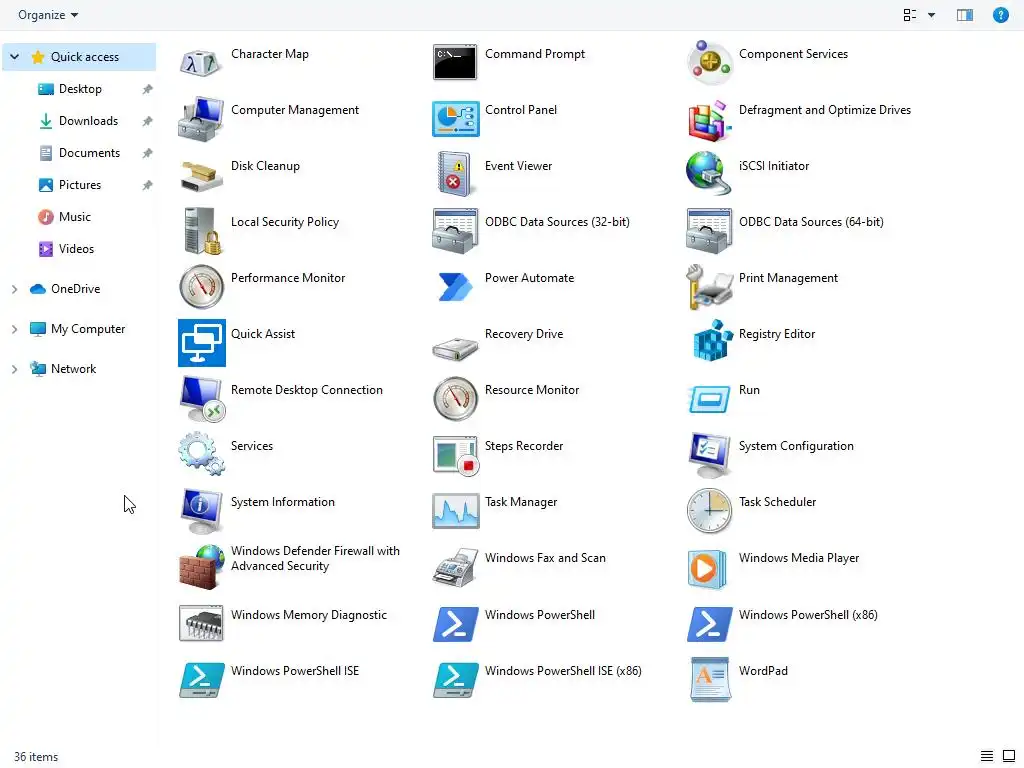Select the ODBC Data Sources (32-bit) icon
Image resolution: width=1024 pixels, height=768 pixels.
click(455, 231)
